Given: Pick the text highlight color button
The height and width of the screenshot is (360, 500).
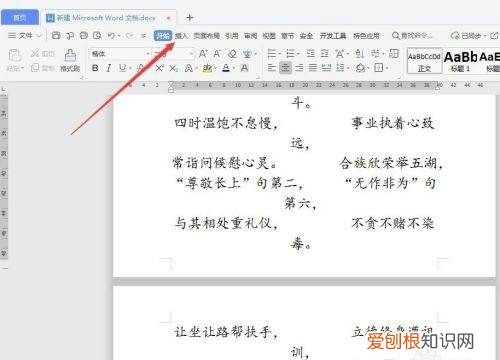Looking at the screenshot, I should pyautogui.click(x=207, y=68).
